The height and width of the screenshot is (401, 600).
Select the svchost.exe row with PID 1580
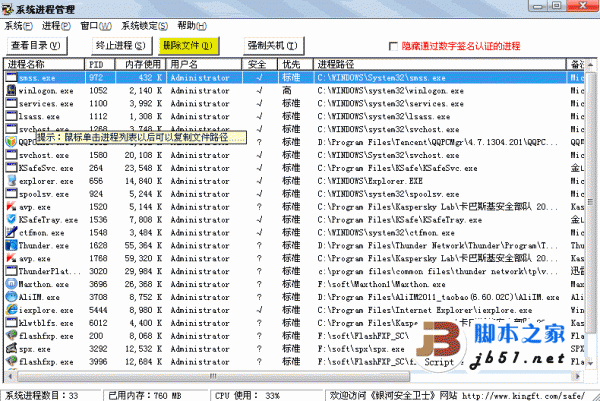(295, 155)
